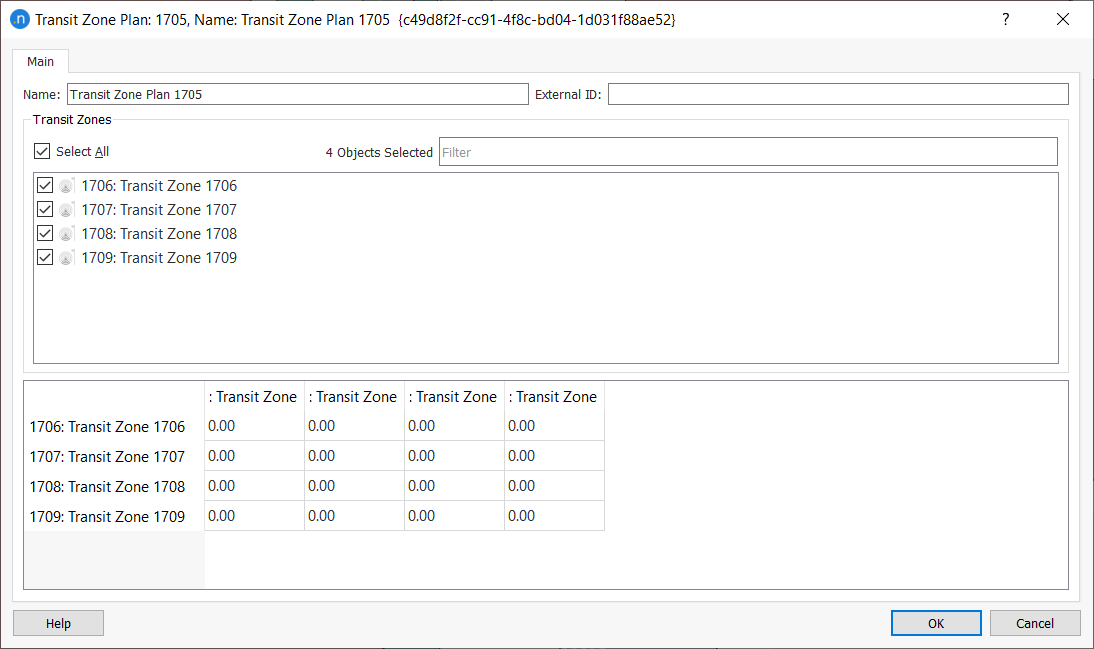
Task: Click the question mark help icon in title bar
Action: click(x=1006, y=19)
